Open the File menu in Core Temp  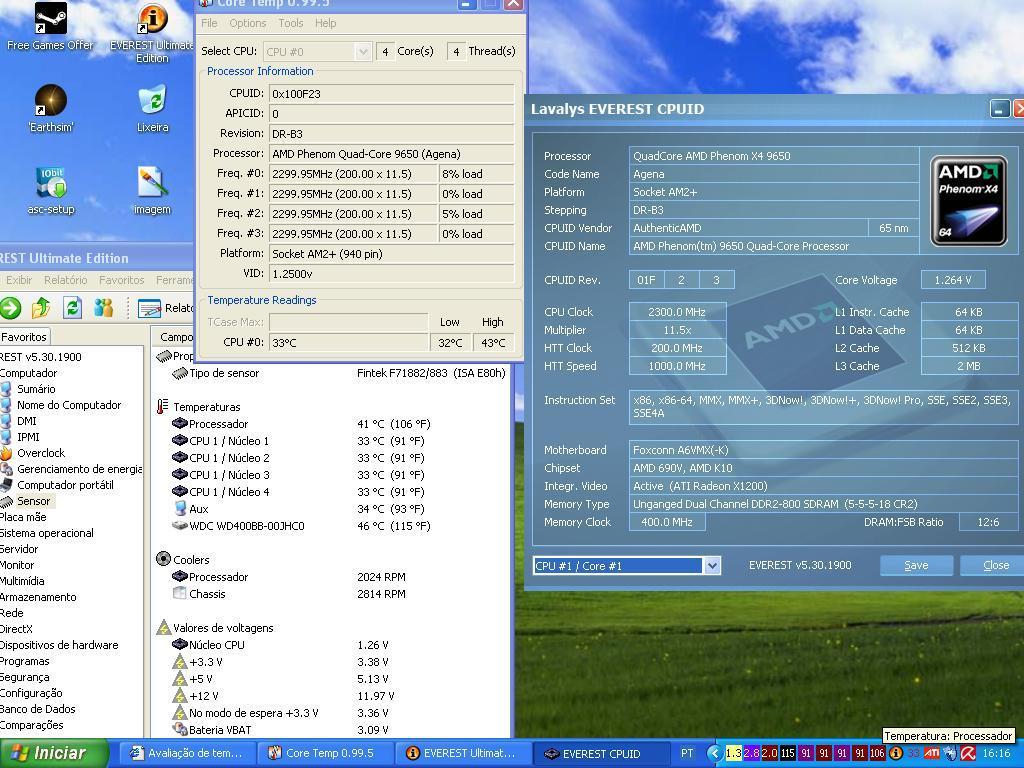point(209,23)
